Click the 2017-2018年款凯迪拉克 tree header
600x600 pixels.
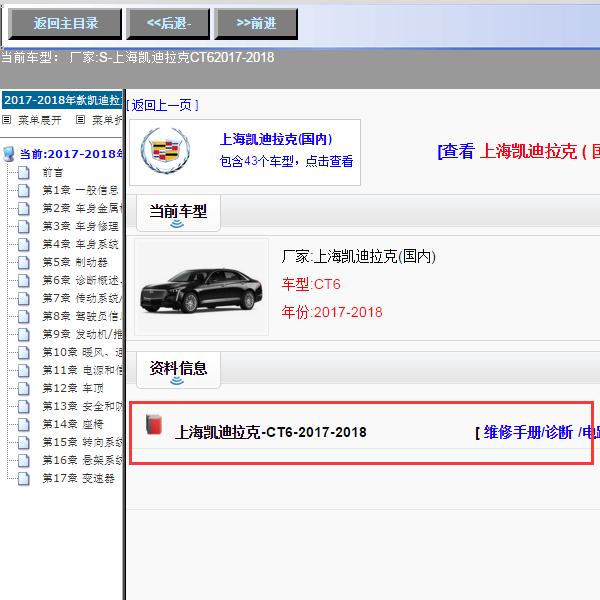pyautogui.click(x=62, y=100)
